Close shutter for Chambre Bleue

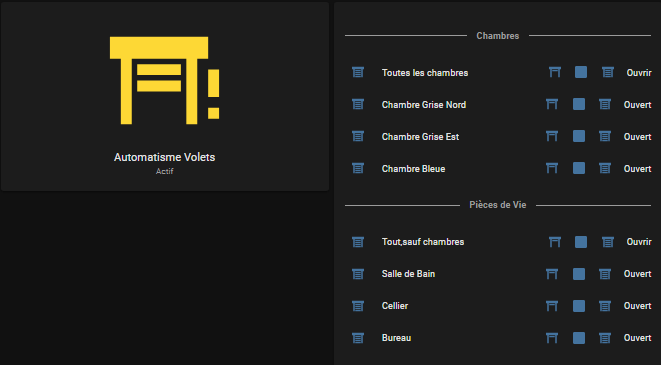click(605, 168)
